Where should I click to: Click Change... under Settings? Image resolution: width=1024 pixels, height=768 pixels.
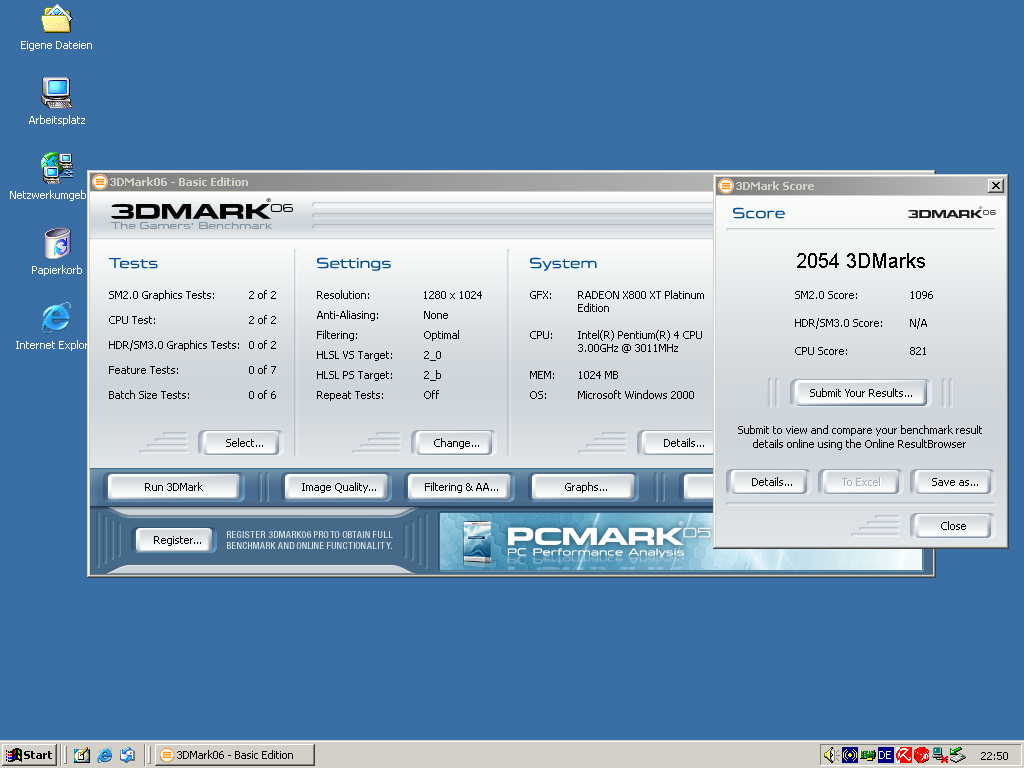tap(453, 443)
